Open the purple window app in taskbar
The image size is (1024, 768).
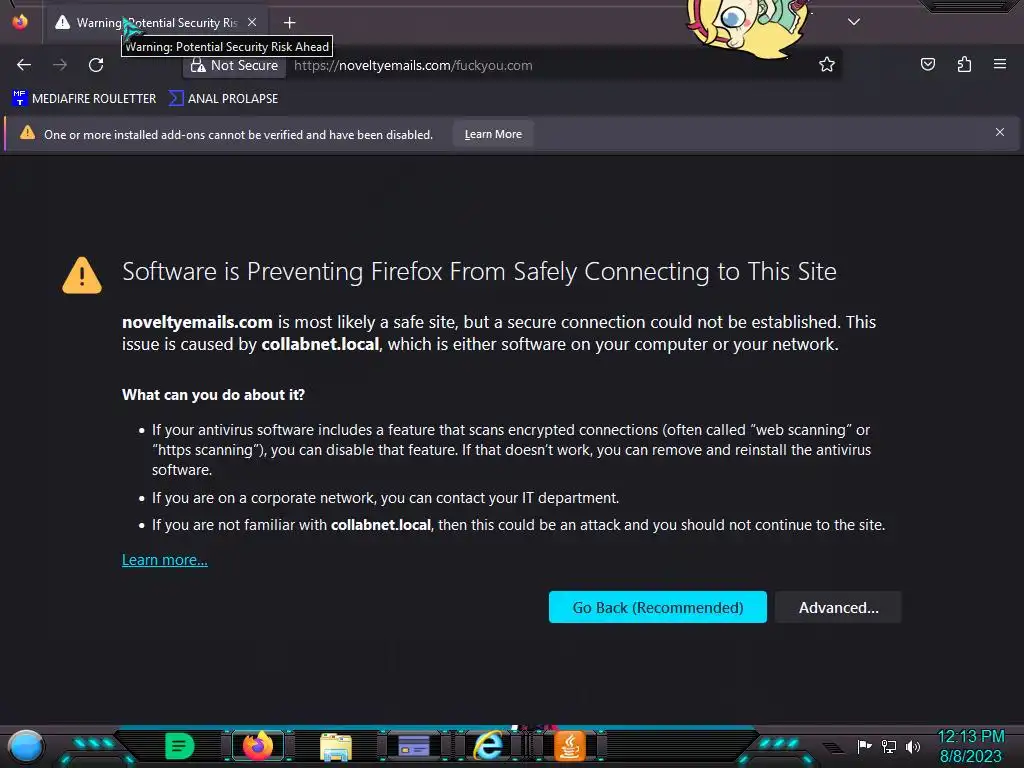coord(414,746)
